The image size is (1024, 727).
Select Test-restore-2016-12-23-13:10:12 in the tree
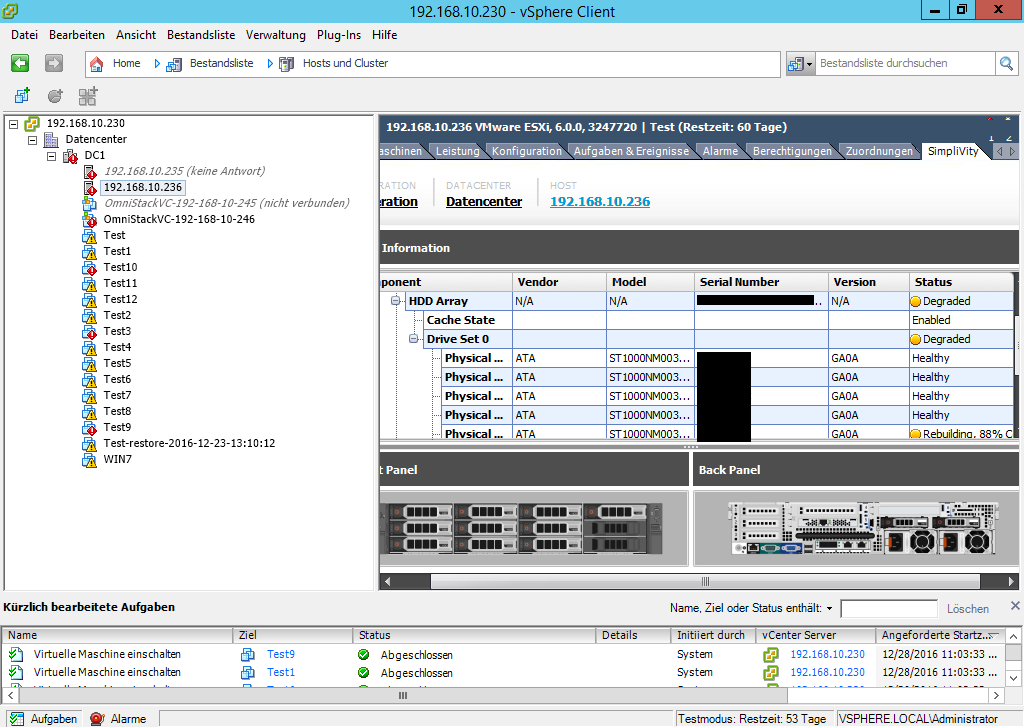(189, 444)
